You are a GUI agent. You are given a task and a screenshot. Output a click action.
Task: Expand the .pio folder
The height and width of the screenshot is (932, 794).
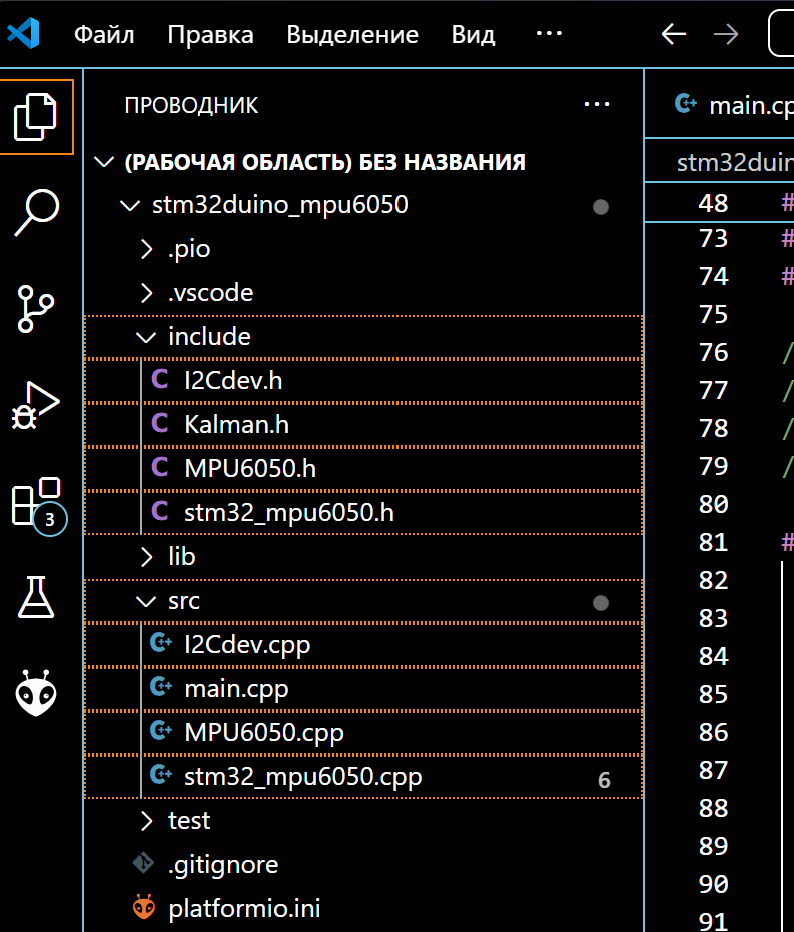click(189, 249)
